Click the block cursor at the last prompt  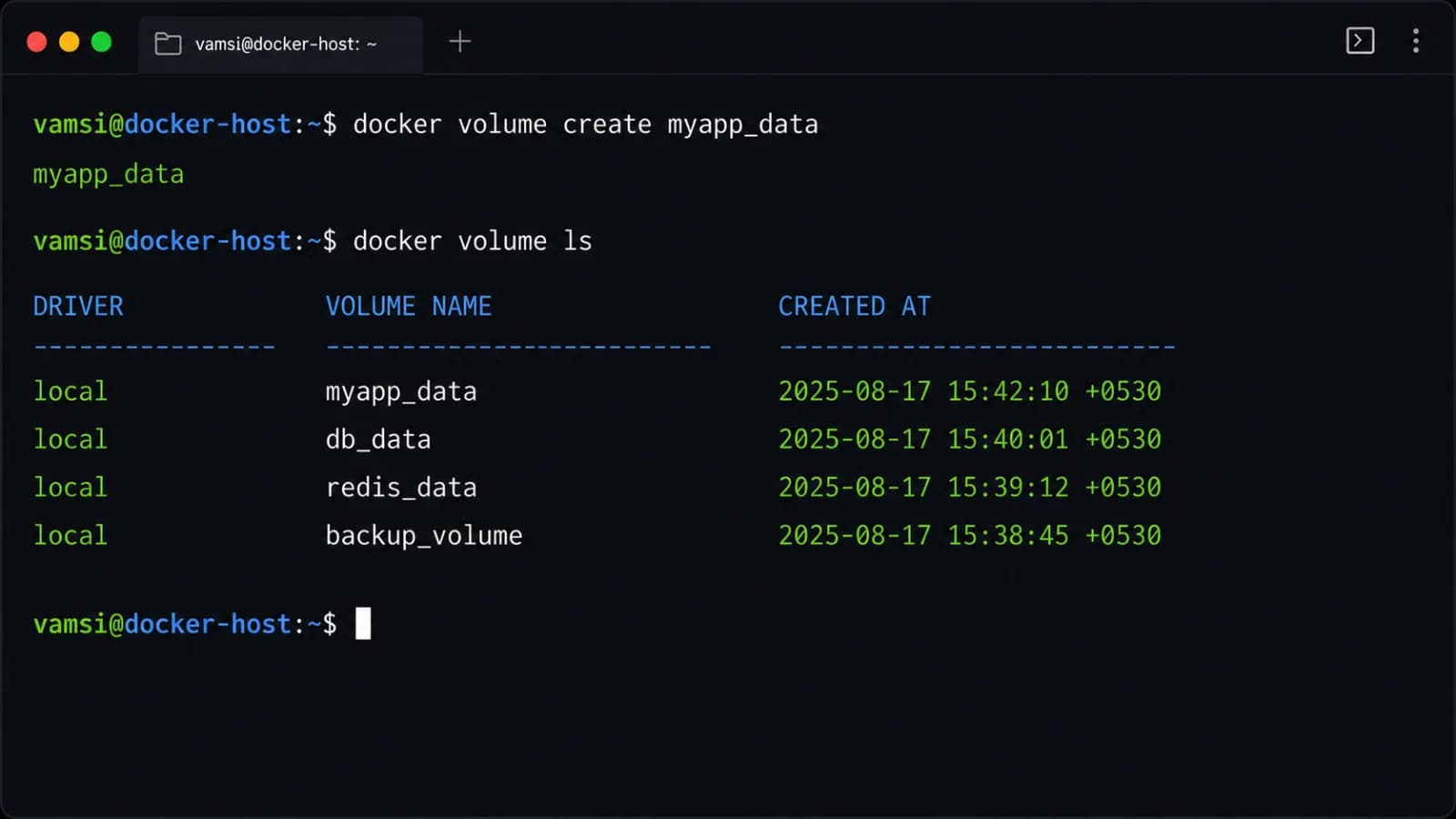[x=362, y=623]
